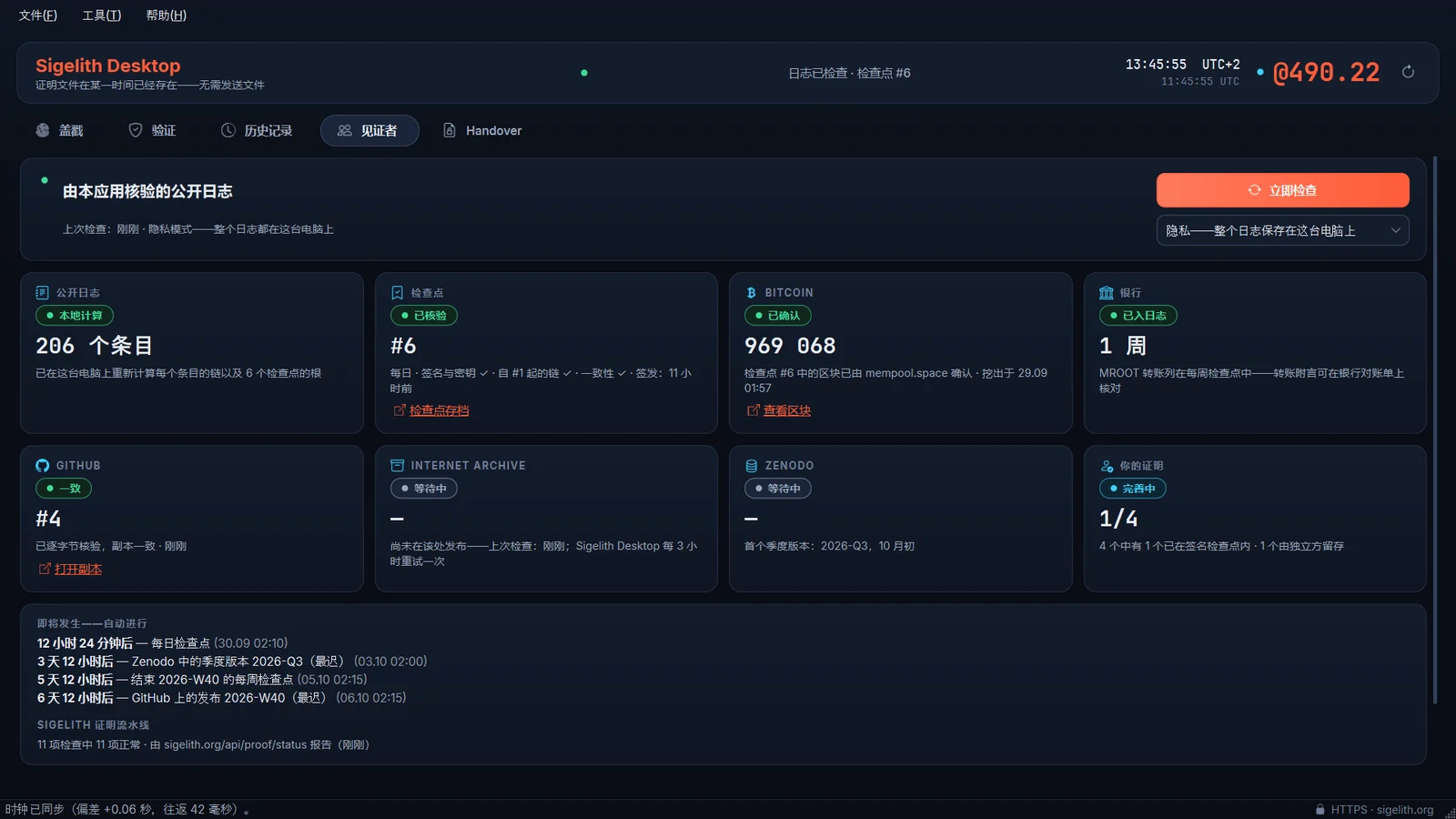Switch to the 验证 tab
Image resolution: width=1456 pixels, height=819 pixels.
(x=152, y=130)
